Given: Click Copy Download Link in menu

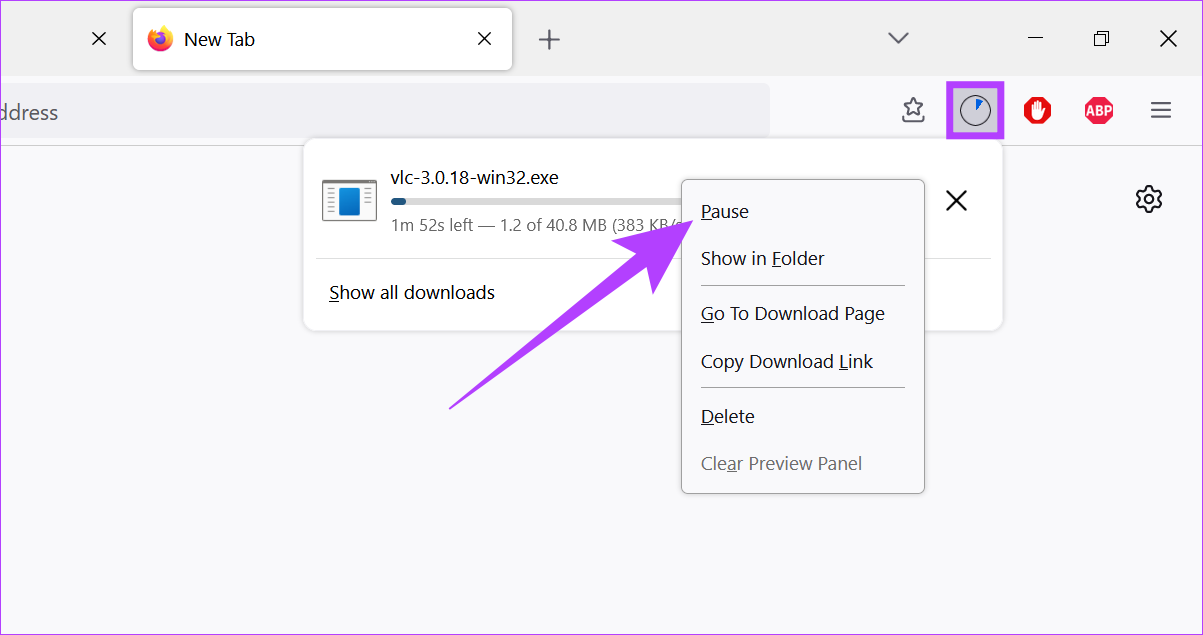Looking at the screenshot, I should click(786, 362).
